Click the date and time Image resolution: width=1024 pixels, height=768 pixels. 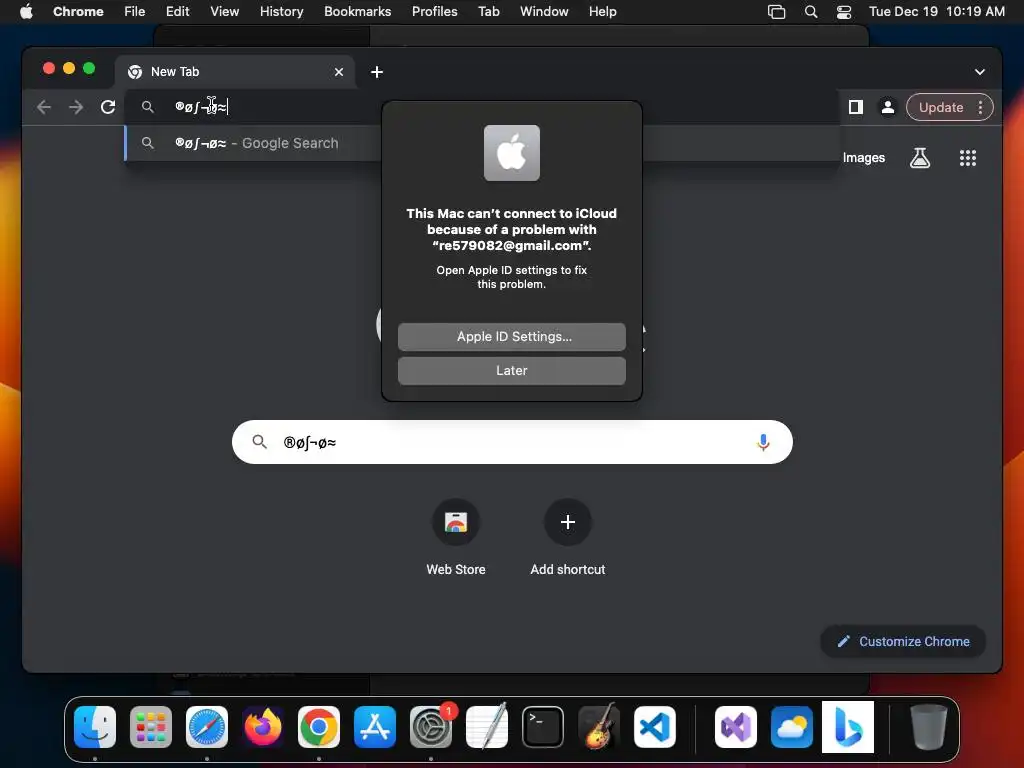coord(936,12)
